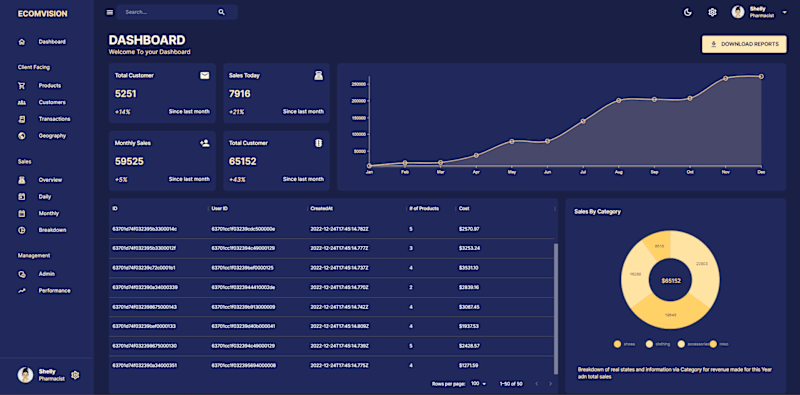Open the Rows per page dropdown

click(479, 384)
